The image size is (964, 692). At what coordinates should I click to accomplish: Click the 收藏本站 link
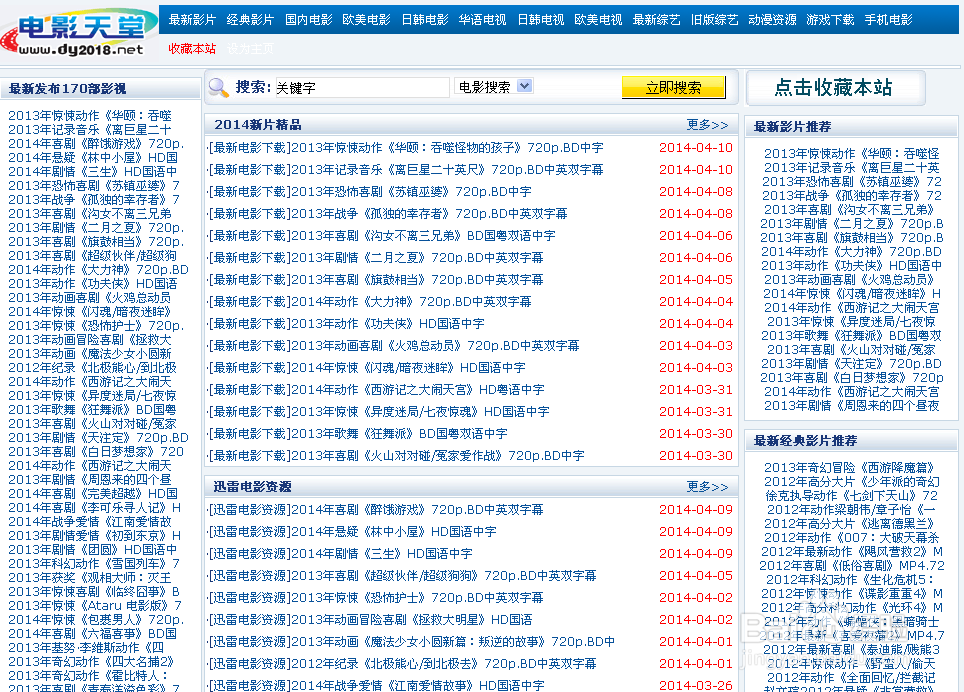tap(192, 49)
